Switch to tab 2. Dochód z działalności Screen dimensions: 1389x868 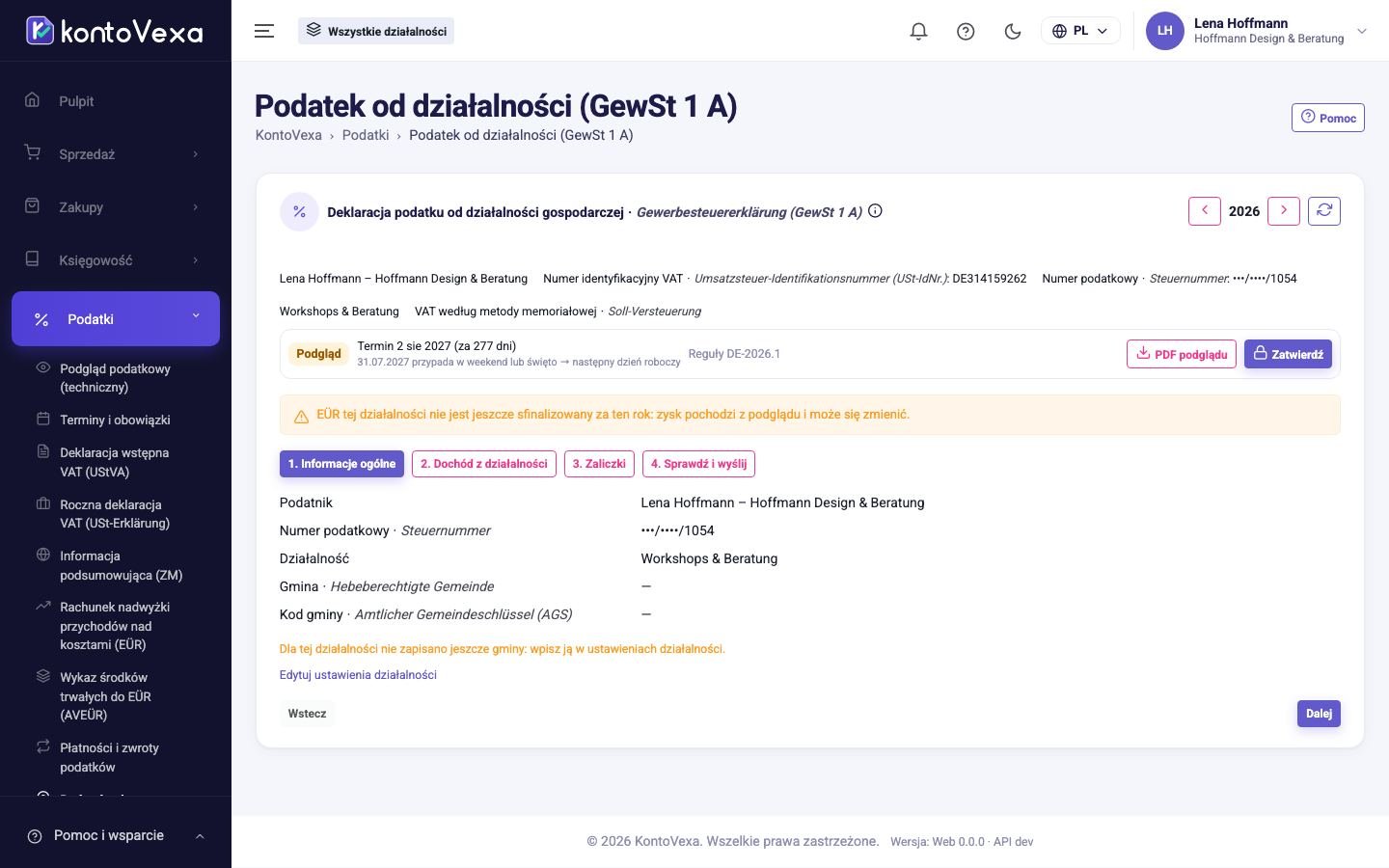click(x=483, y=464)
